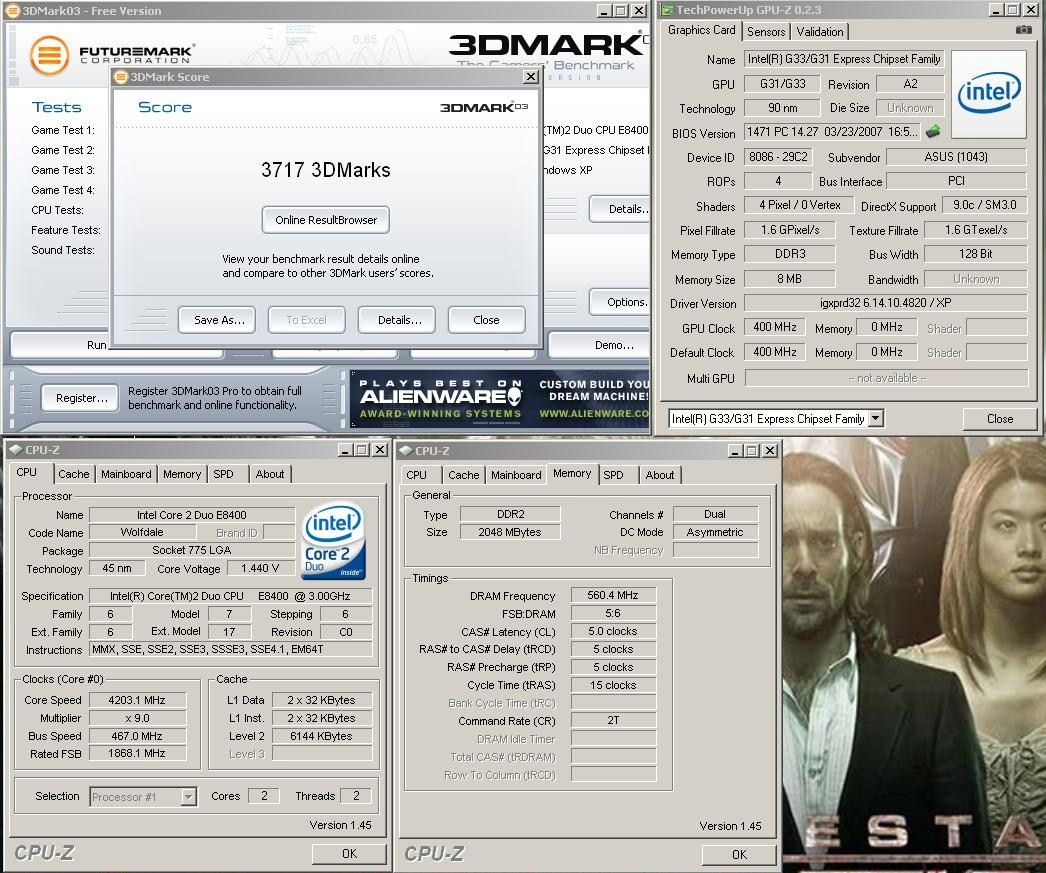Click the memory Size value 2048 MBytes

pos(510,532)
